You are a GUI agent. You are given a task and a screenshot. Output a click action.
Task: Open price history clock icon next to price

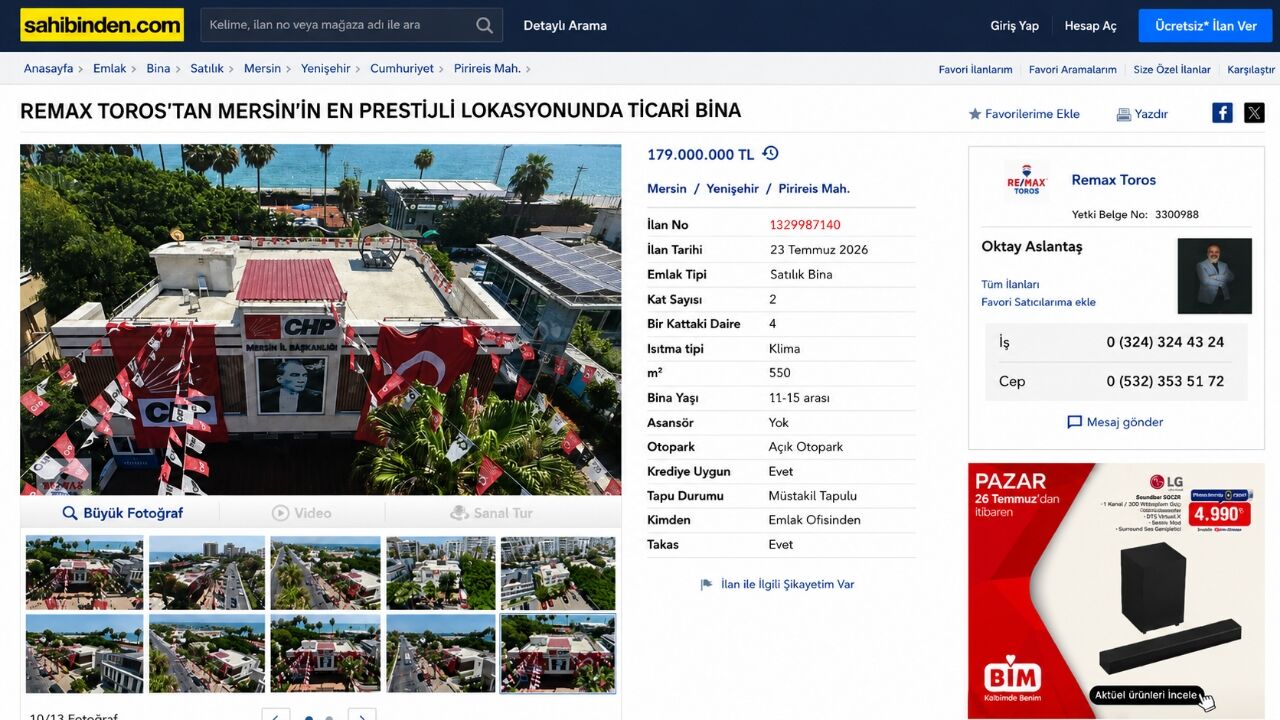[770, 153]
